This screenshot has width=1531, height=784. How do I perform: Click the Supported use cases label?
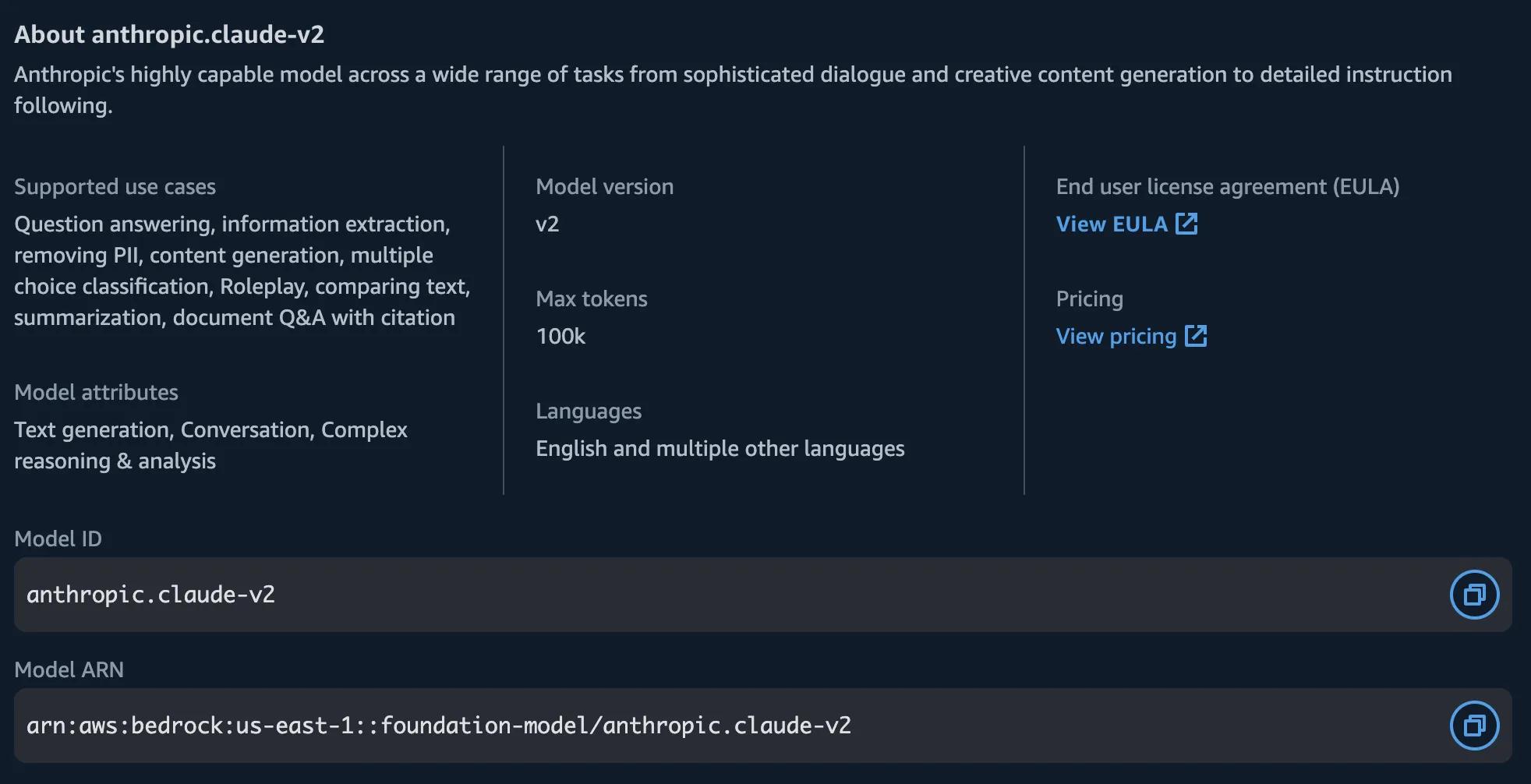tap(115, 186)
